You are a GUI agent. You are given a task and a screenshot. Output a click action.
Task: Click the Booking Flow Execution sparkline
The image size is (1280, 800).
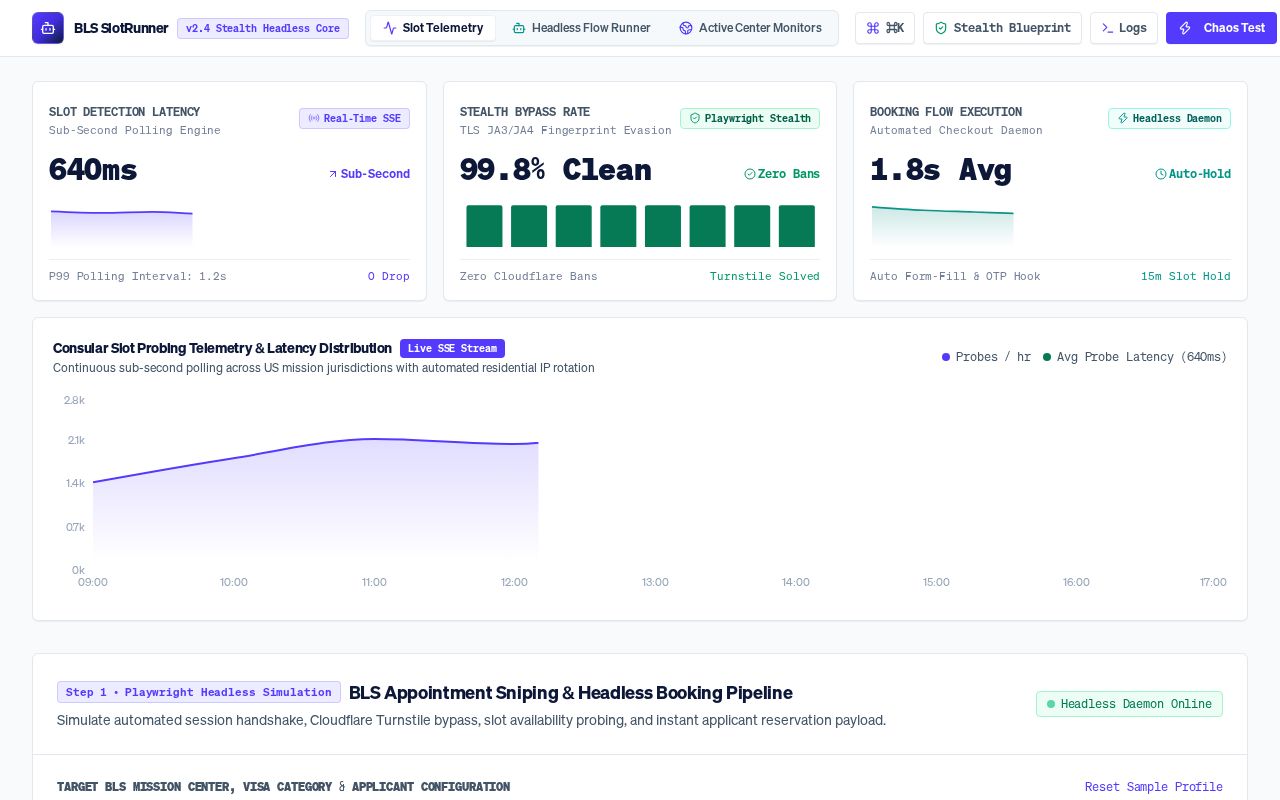[x=943, y=225]
